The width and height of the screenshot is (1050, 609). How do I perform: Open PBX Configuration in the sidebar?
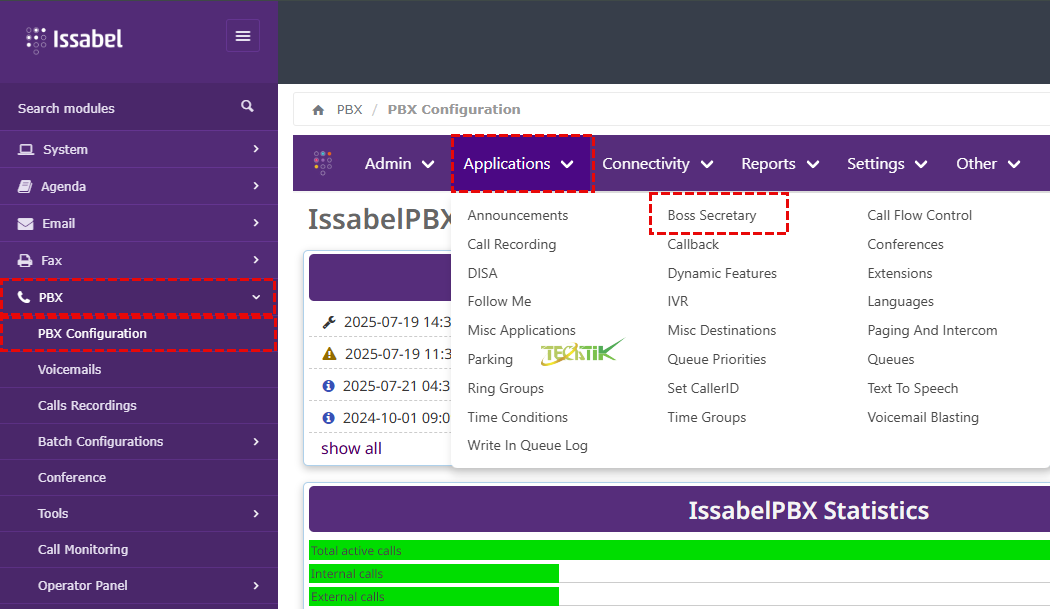[92, 334]
